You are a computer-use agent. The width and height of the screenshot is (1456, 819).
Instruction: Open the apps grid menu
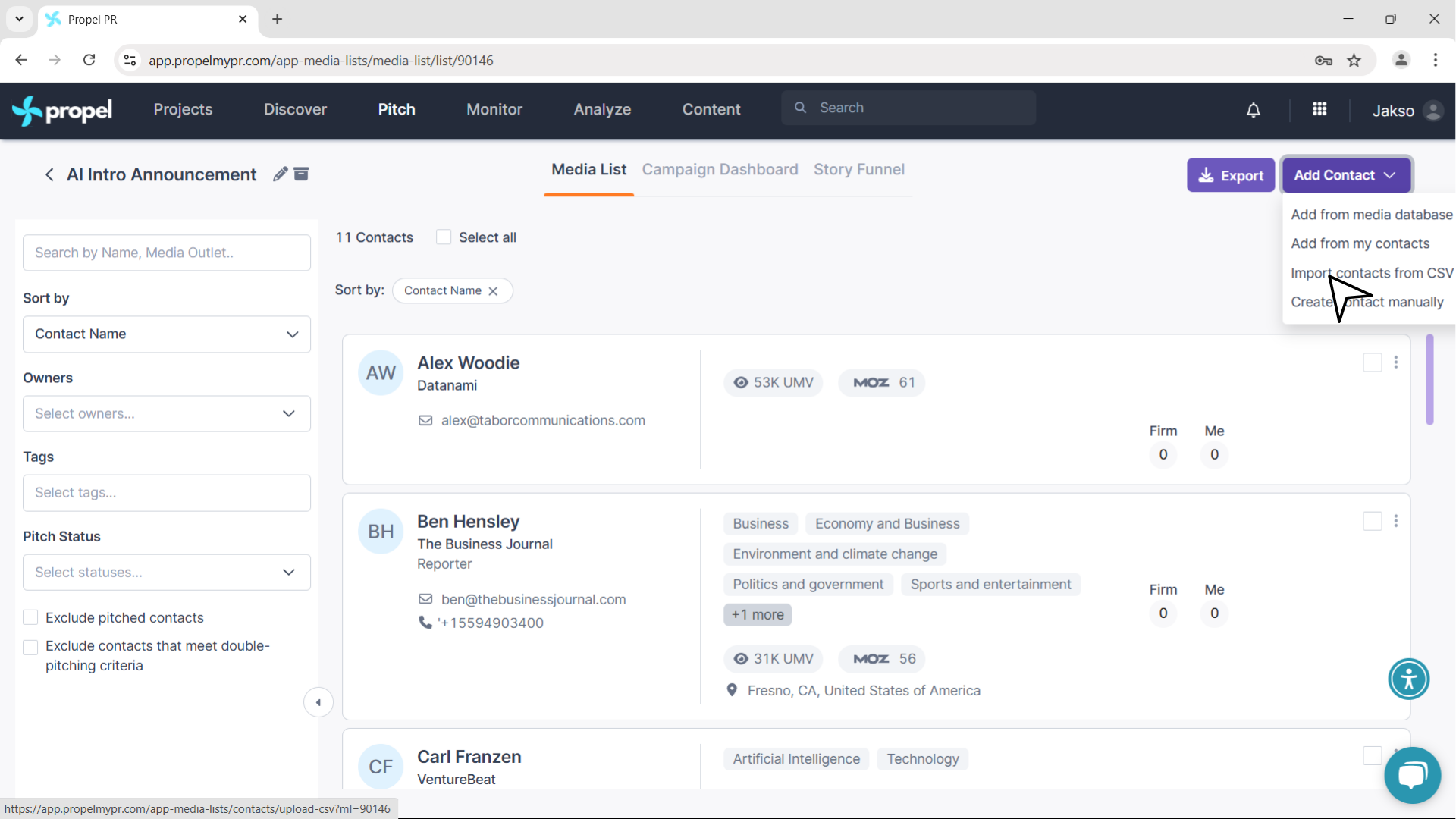tap(1319, 109)
